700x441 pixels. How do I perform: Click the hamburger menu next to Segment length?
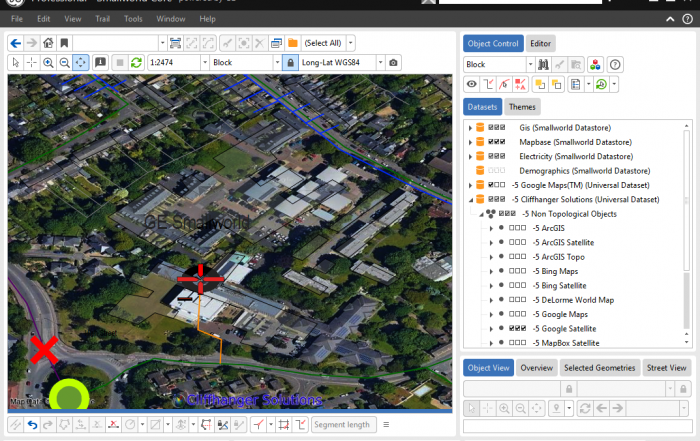386,425
